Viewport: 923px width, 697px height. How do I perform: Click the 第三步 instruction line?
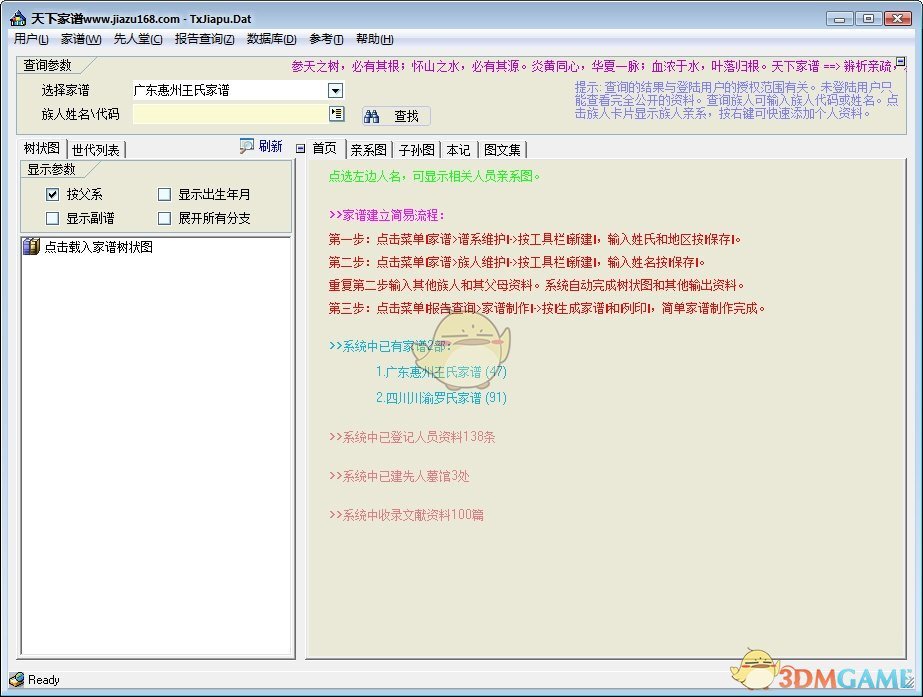pyautogui.click(x=546, y=308)
